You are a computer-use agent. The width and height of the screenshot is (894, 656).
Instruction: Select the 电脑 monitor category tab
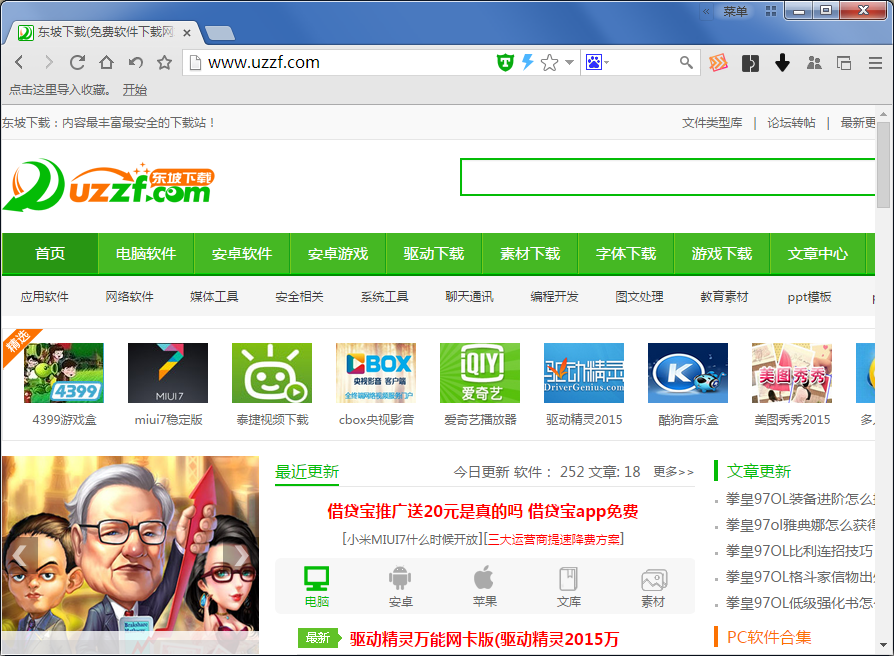click(316, 586)
